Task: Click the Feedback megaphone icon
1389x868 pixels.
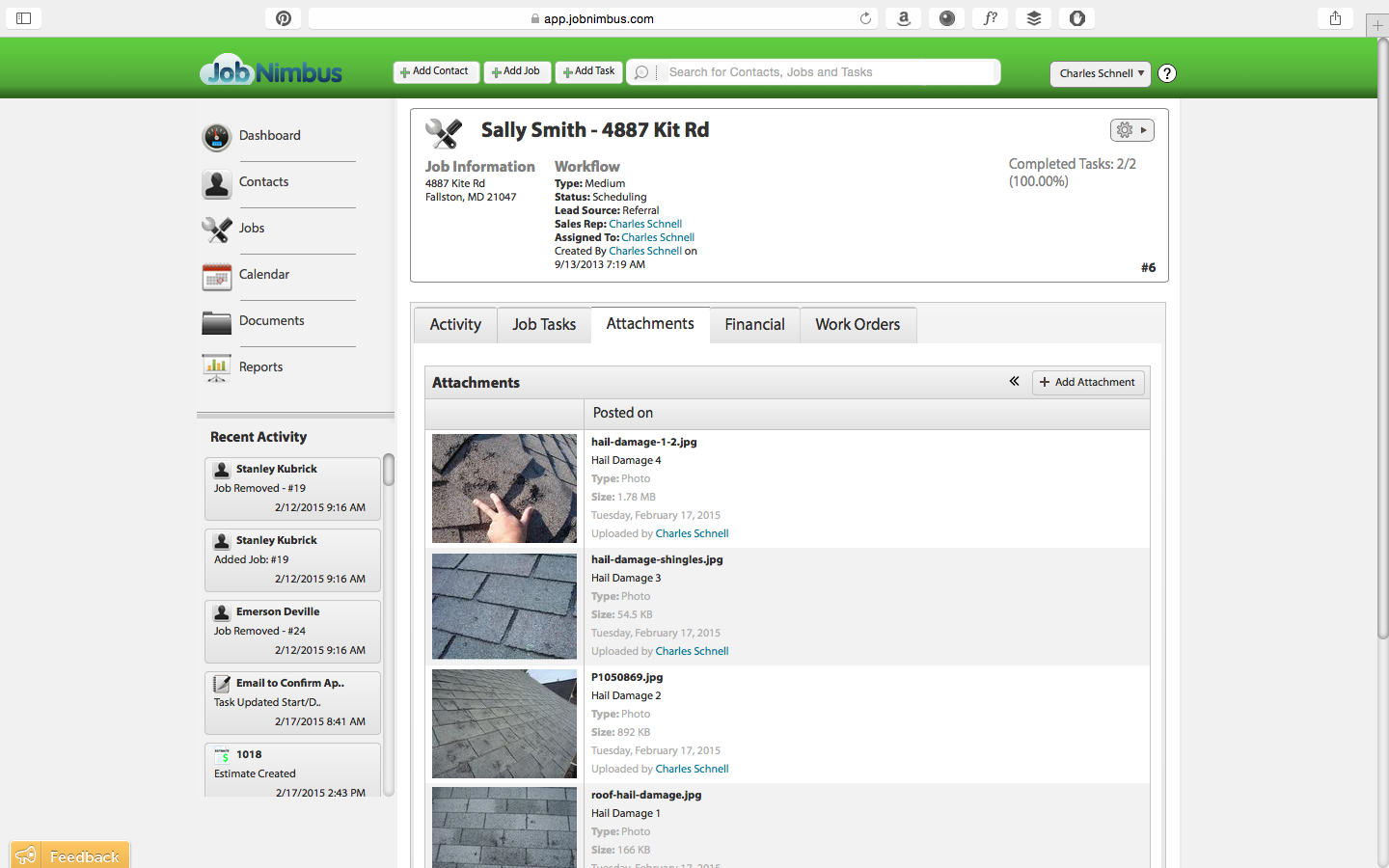Action: point(26,855)
